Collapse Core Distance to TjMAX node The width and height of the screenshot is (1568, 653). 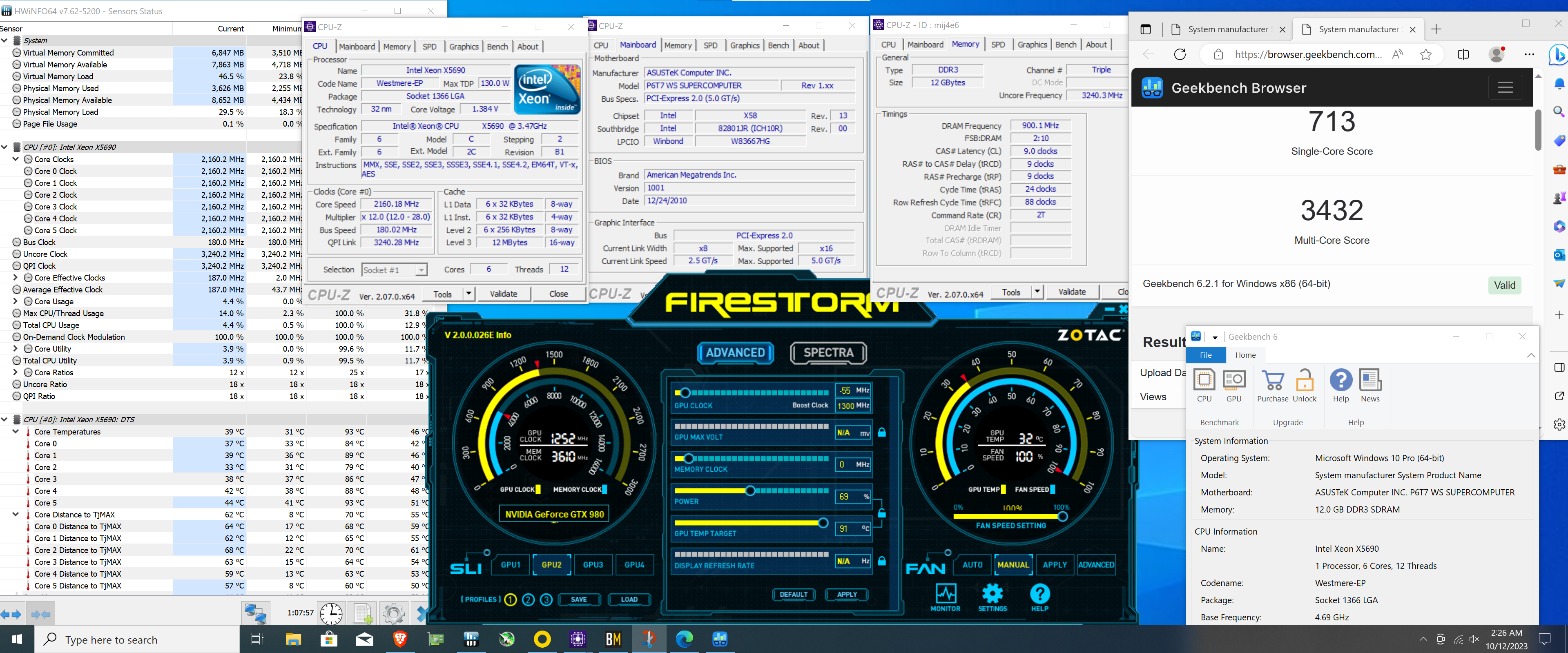click(16, 514)
